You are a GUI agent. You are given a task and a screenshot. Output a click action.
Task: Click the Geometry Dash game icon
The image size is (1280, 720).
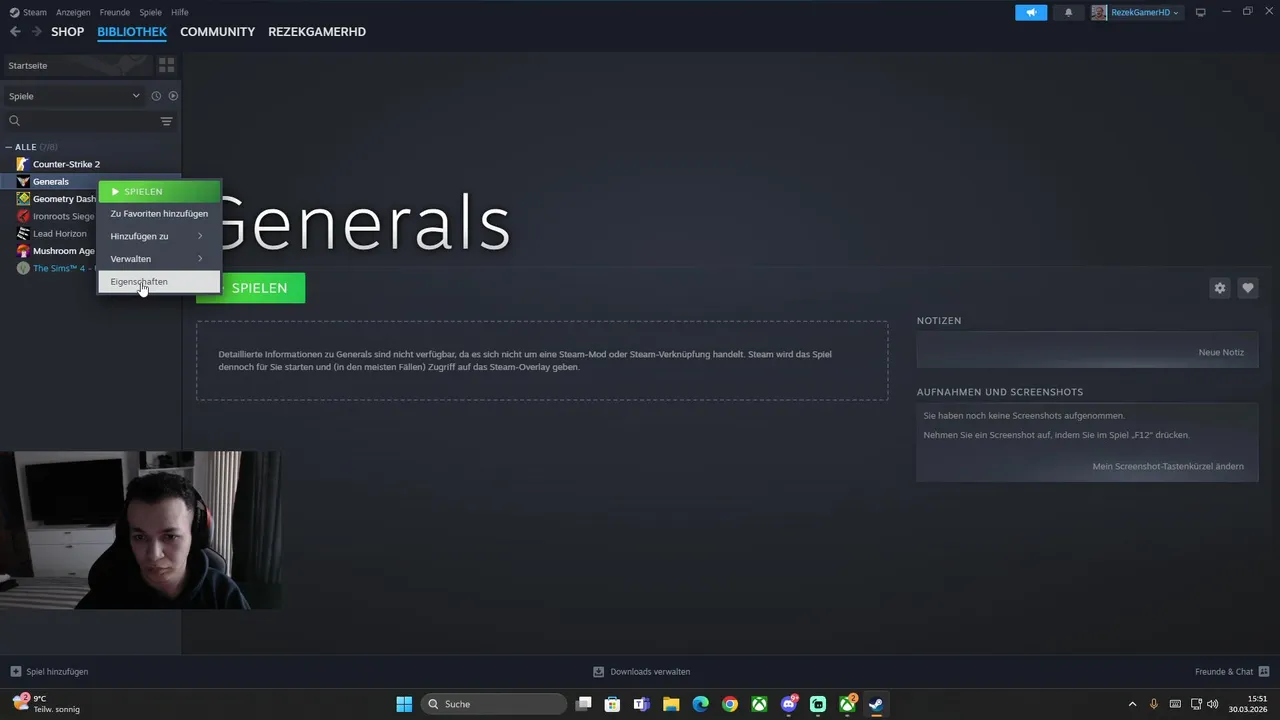click(23, 199)
